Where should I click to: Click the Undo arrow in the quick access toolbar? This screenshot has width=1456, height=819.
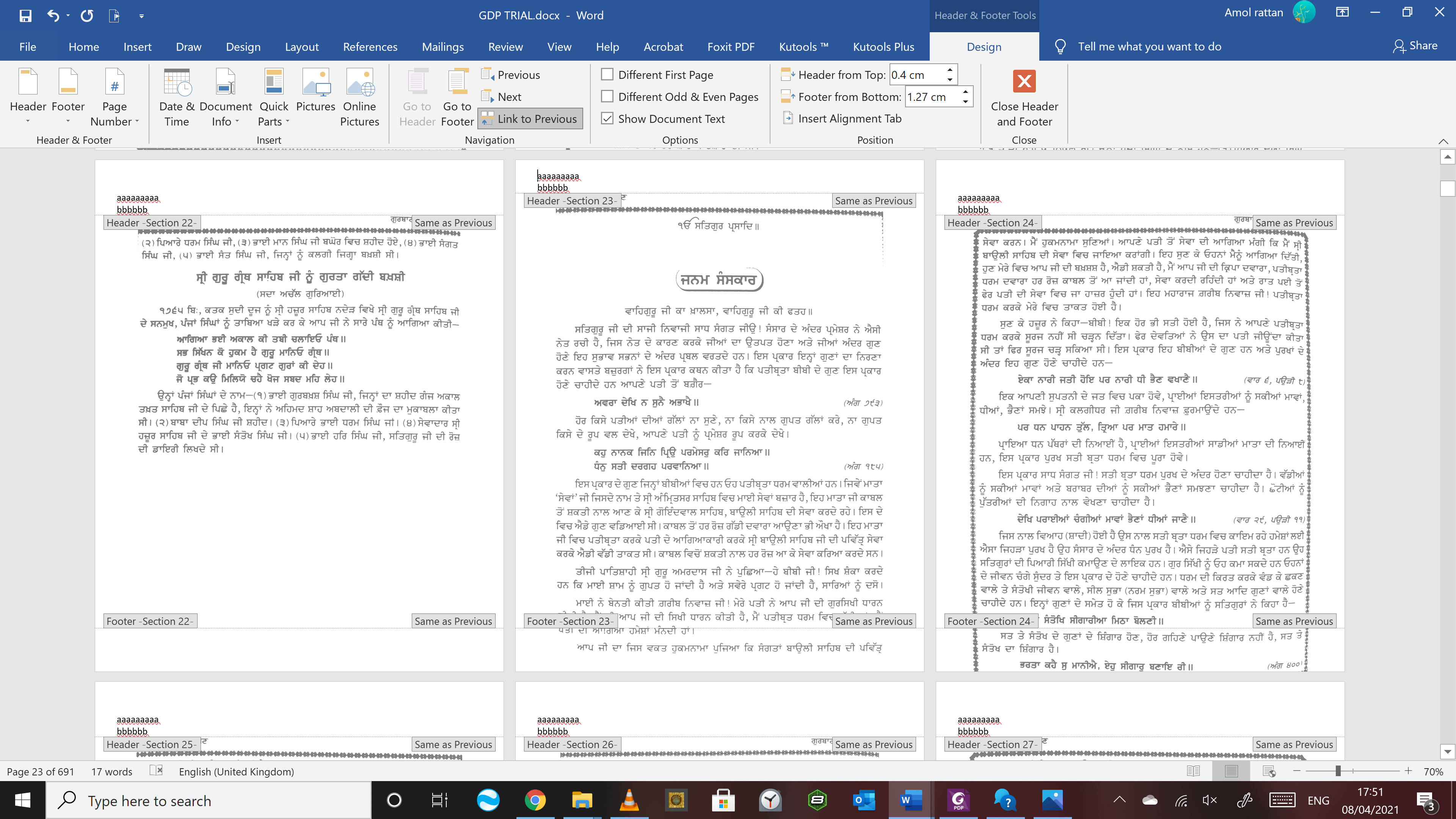tap(53, 15)
